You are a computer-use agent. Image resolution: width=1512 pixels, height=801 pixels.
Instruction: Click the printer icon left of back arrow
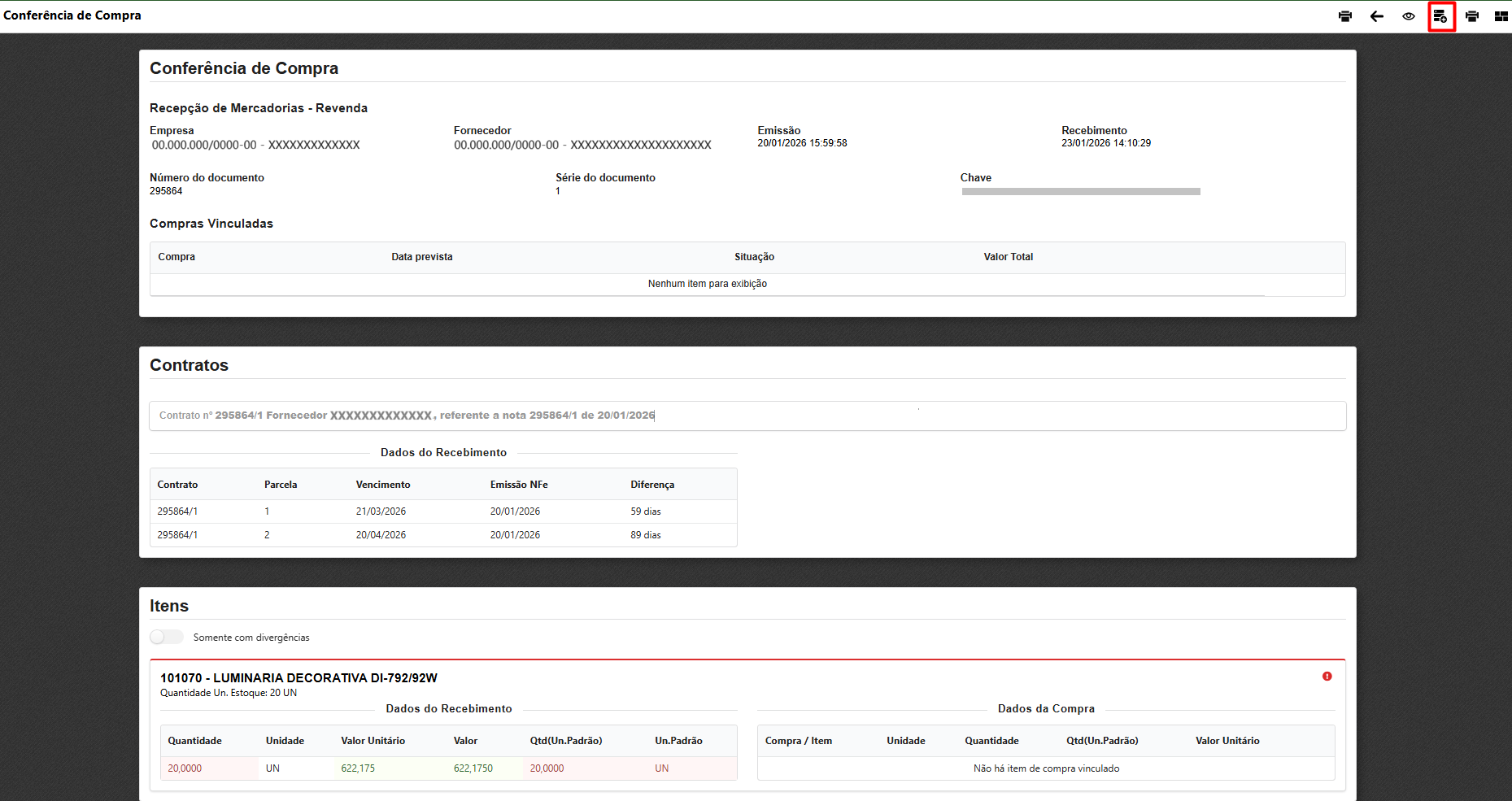[1345, 16]
